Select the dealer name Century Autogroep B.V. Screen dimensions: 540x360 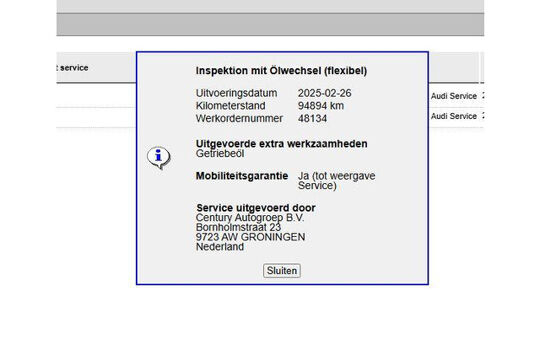(250, 218)
